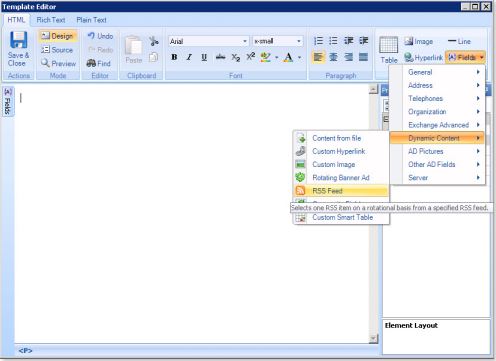Cut selection using scissors icon
The height and width of the screenshot is (361, 496).
(154, 41)
